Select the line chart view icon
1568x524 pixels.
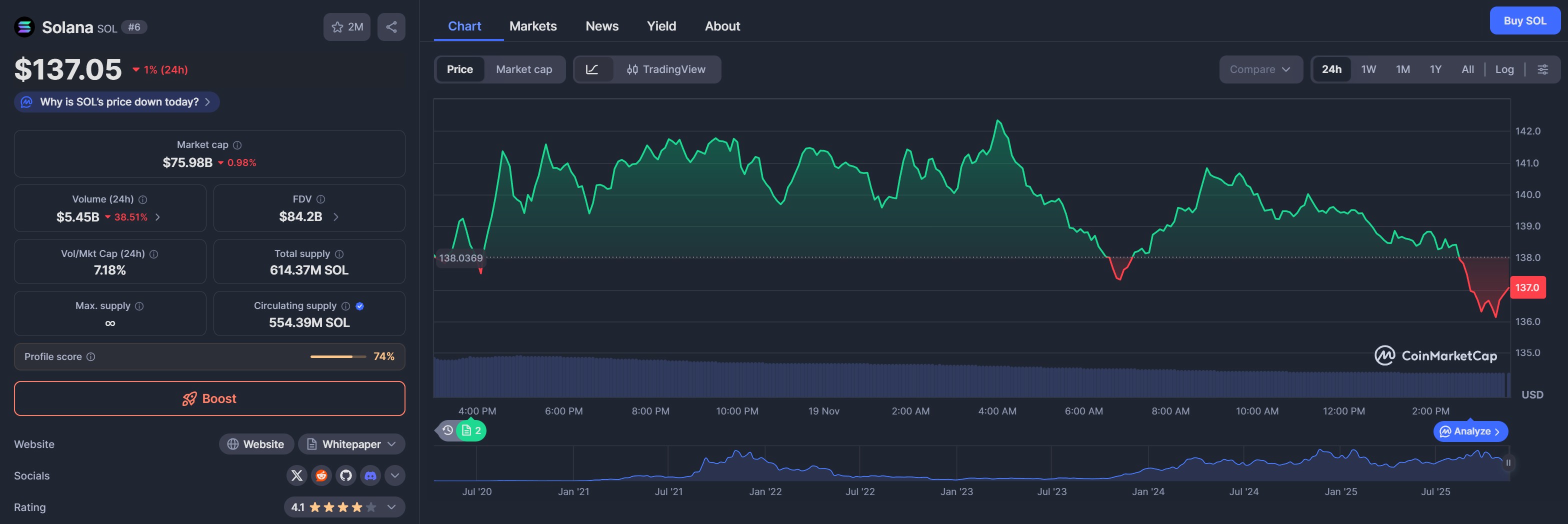591,69
